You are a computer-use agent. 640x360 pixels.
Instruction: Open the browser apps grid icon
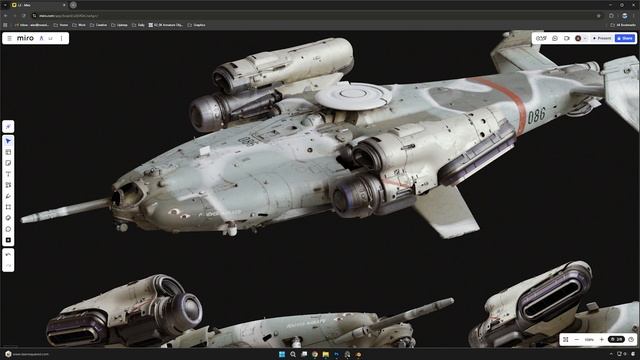[5, 25]
